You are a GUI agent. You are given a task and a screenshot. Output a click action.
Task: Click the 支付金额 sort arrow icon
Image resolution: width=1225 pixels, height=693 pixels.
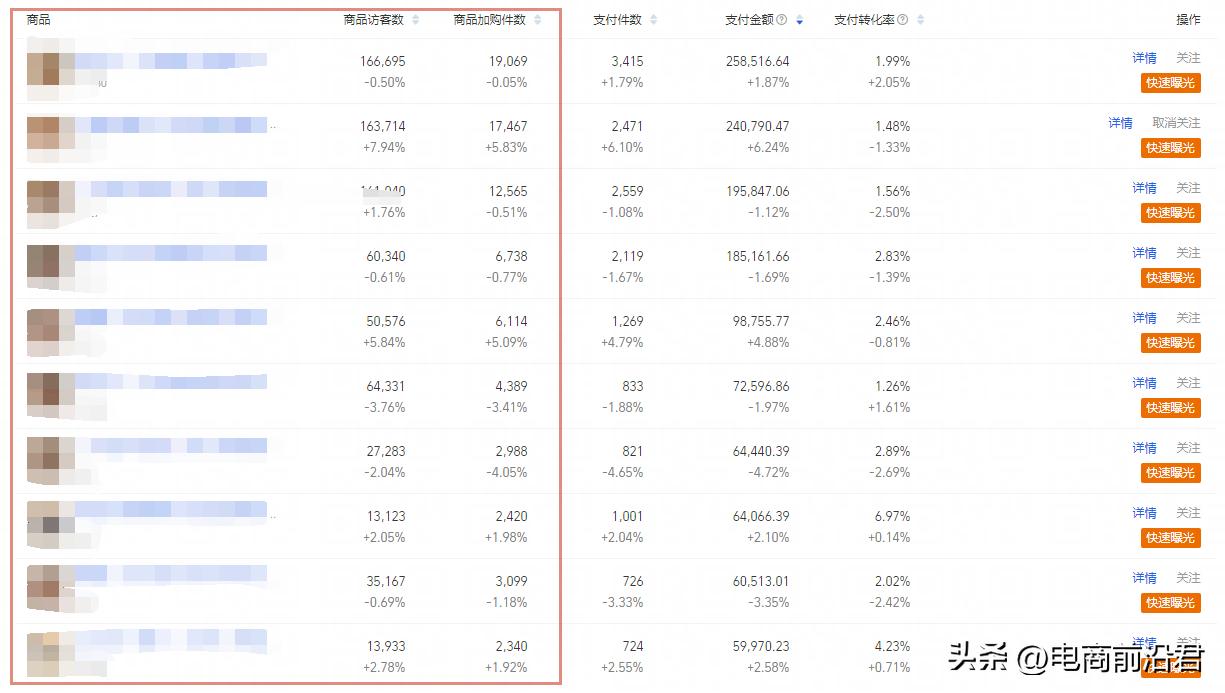coord(799,20)
